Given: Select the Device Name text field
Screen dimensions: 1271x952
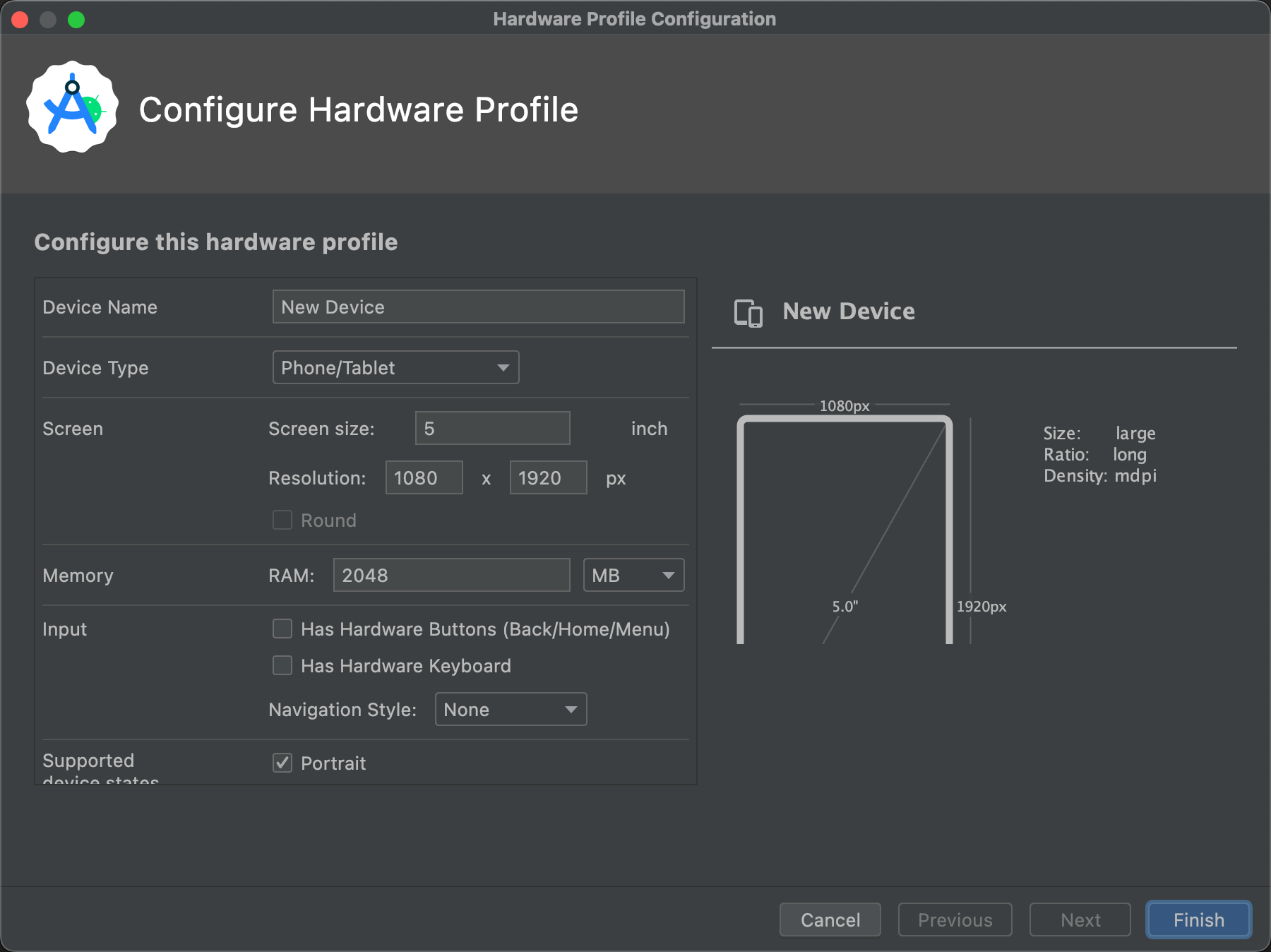Looking at the screenshot, I should point(478,307).
